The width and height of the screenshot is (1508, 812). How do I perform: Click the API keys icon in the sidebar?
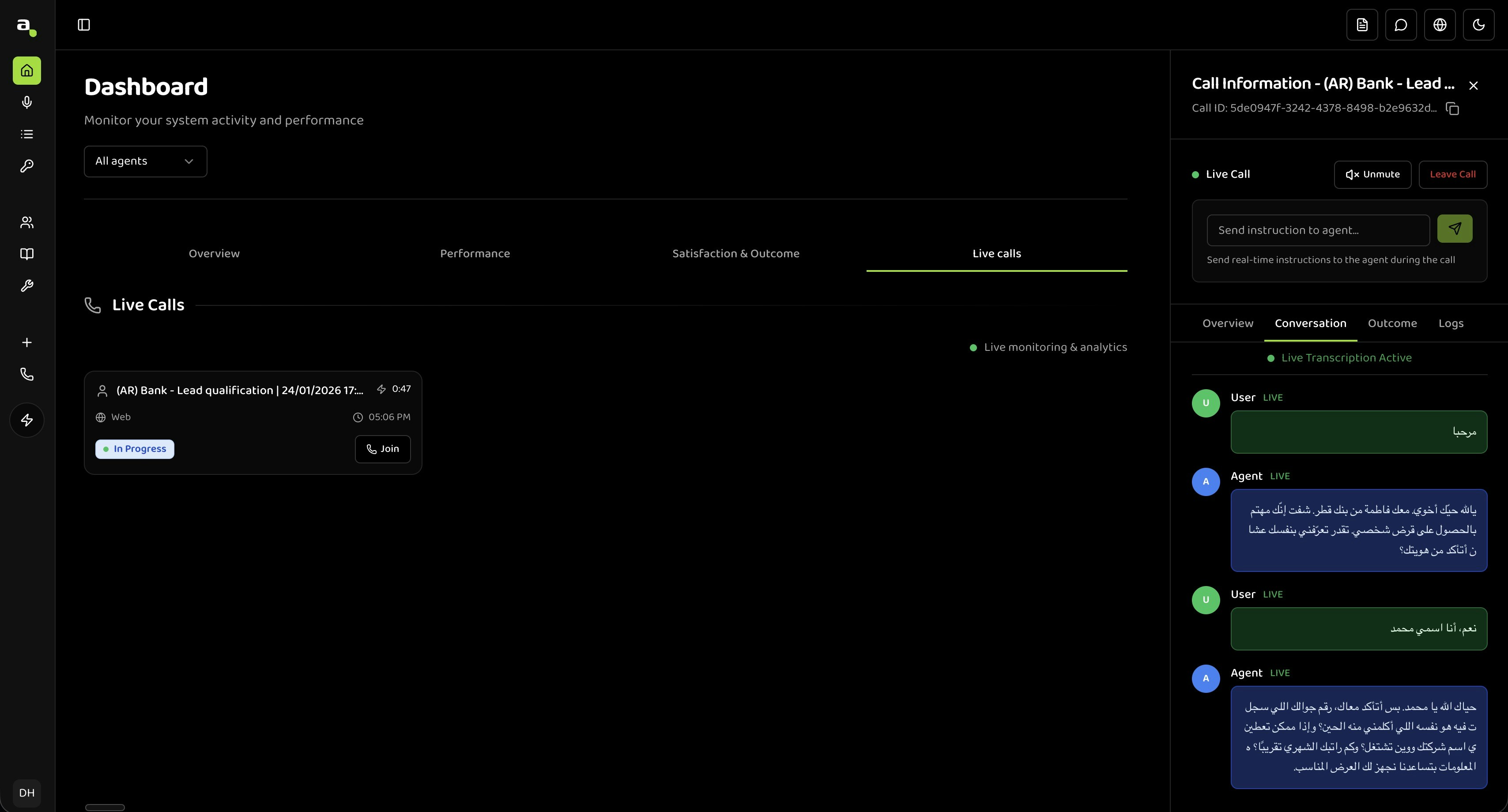pos(26,165)
